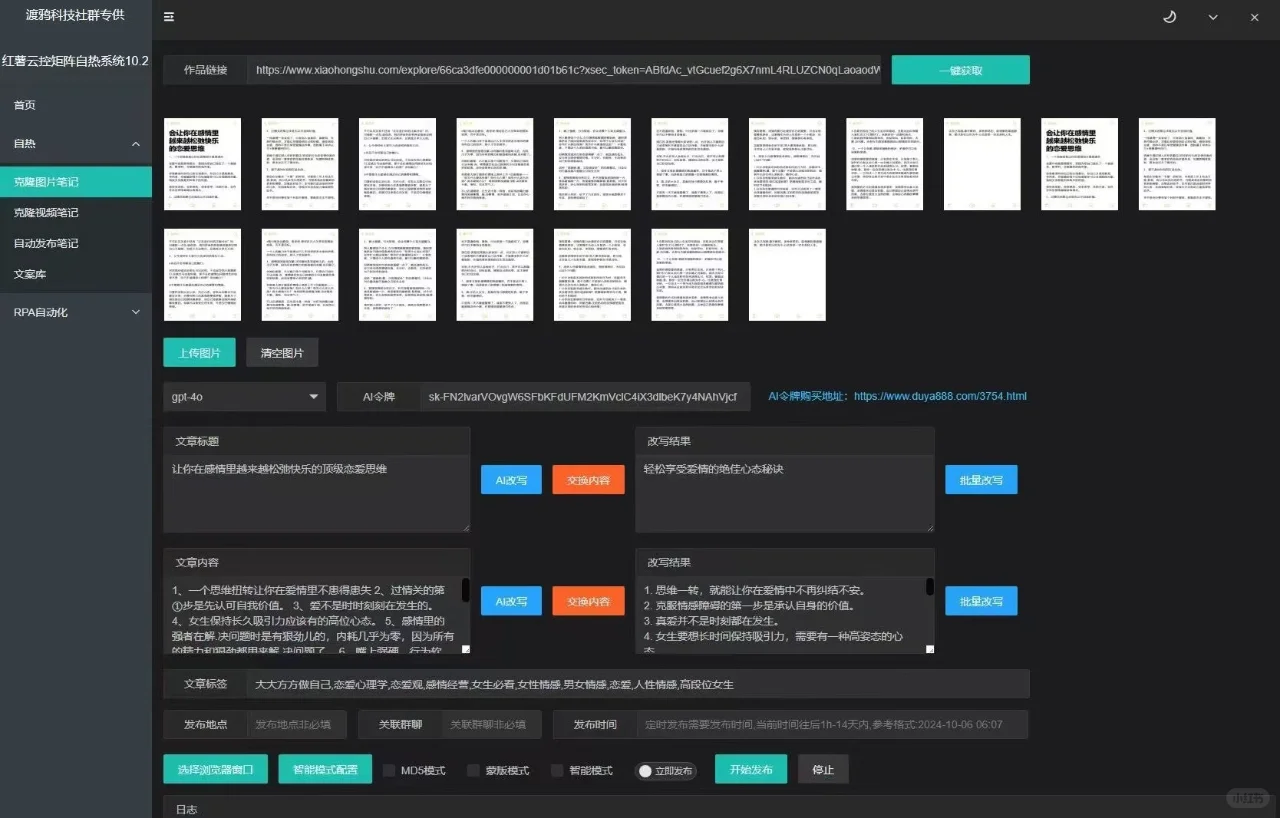
Task: Open the duya888.com token purchase link
Action: (x=940, y=397)
